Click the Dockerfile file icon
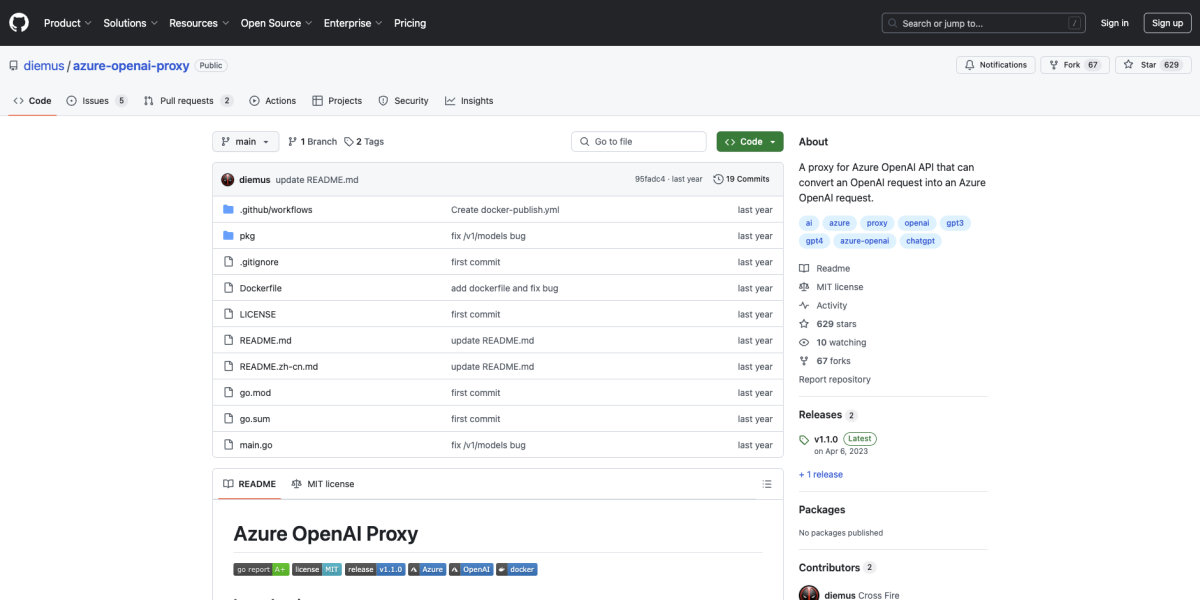The width and height of the screenshot is (1200, 600). click(x=228, y=288)
